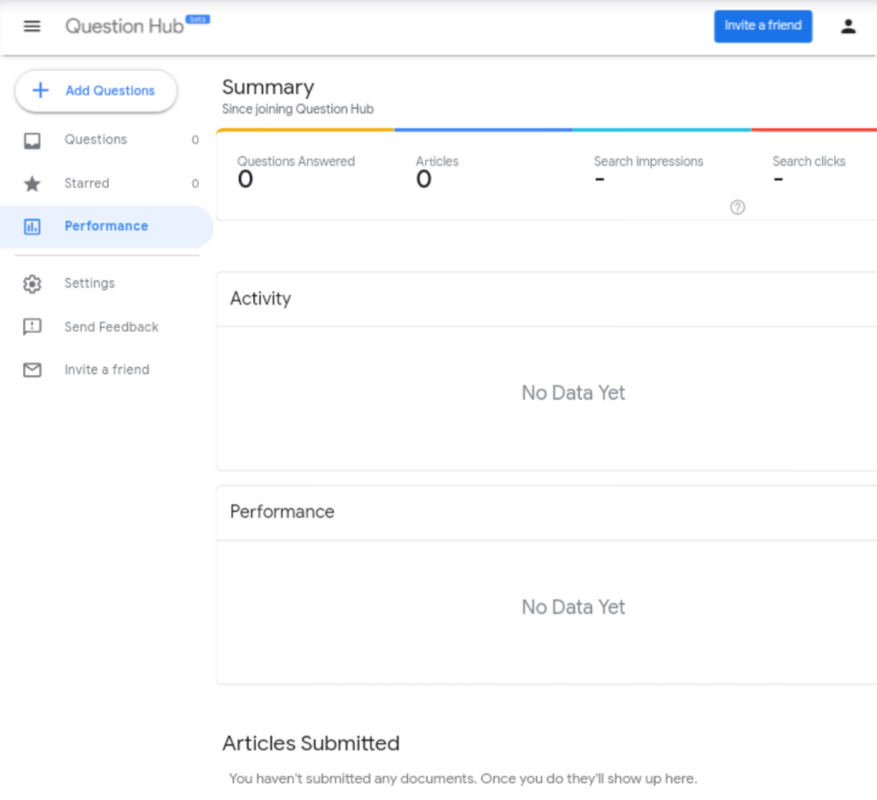Click the Questions inbox icon
Viewport: 877px width, 800px height.
pyautogui.click(x=32, y=140)
